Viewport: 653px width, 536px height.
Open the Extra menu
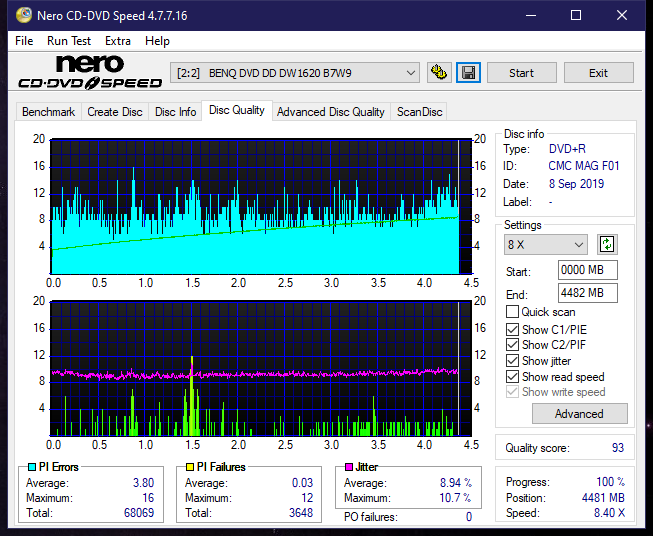point(118,41)
